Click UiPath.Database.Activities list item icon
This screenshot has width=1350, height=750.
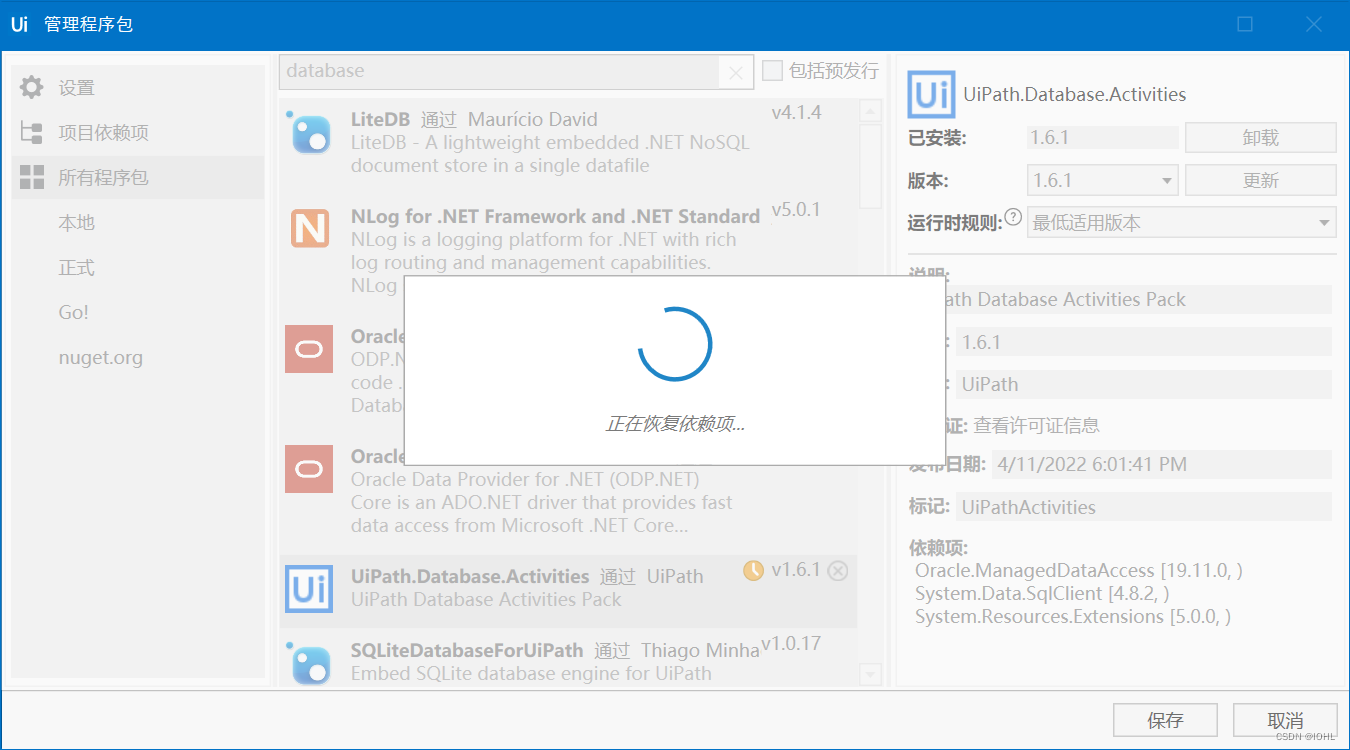click(x=309, y=589)
